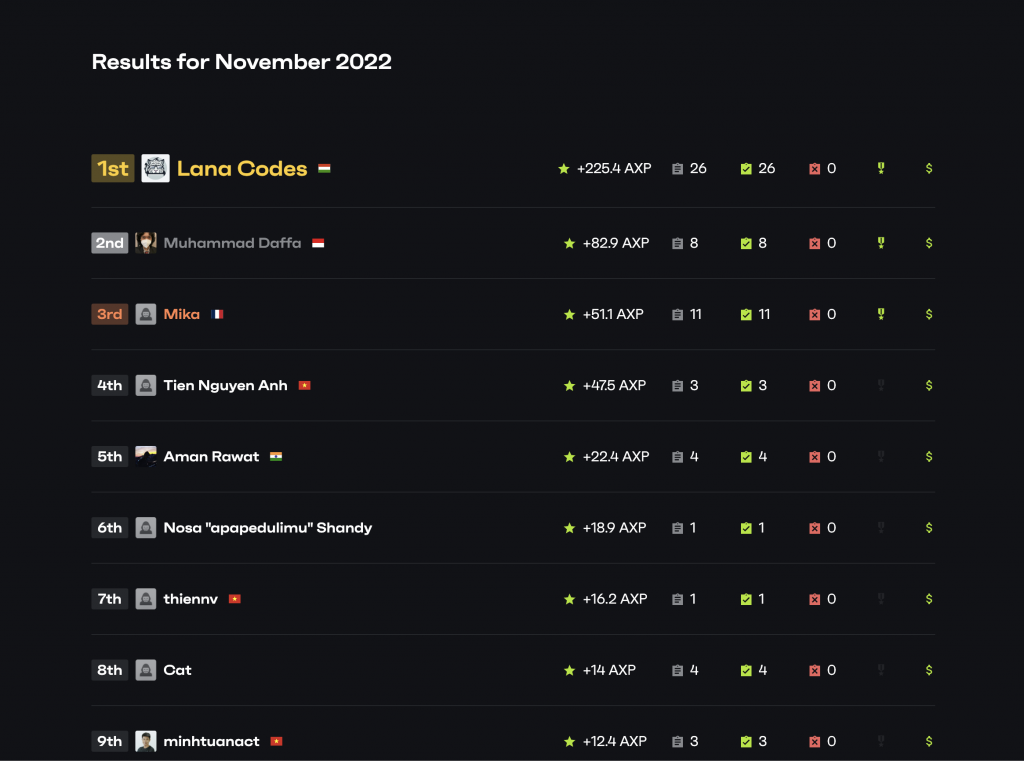Open minhtuanact's profile photo

click(x=146, y=741)
